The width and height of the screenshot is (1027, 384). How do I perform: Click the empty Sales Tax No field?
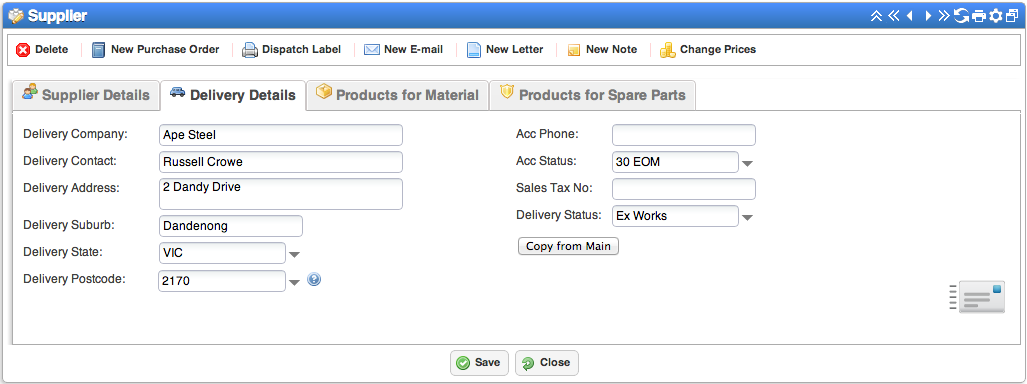click(x=684, y=189)
